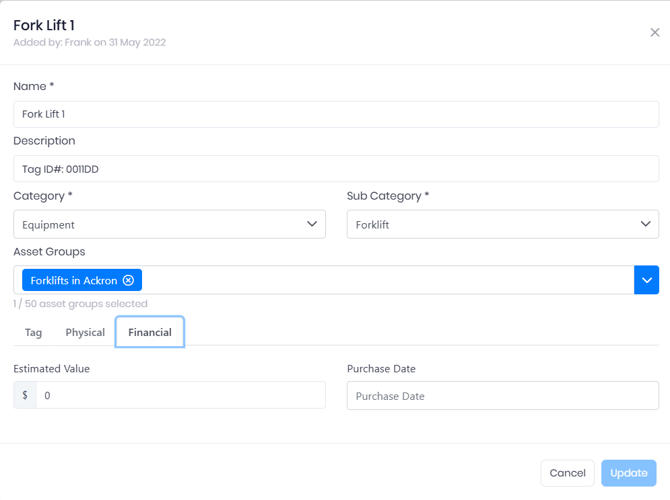
Task: Close the Fork Lift 1 dialog
Action: [655, 32]
